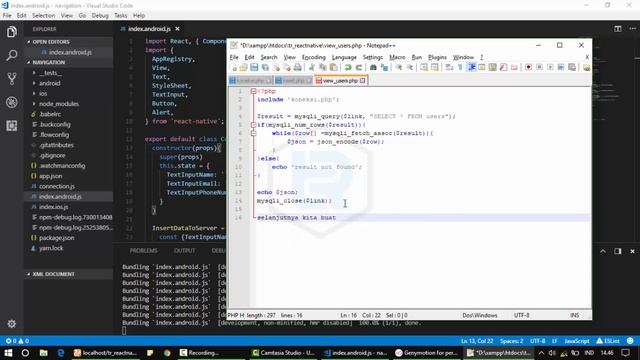Open the VS Code Manage gear icon
640x360 pixels.
pos(11,324)
